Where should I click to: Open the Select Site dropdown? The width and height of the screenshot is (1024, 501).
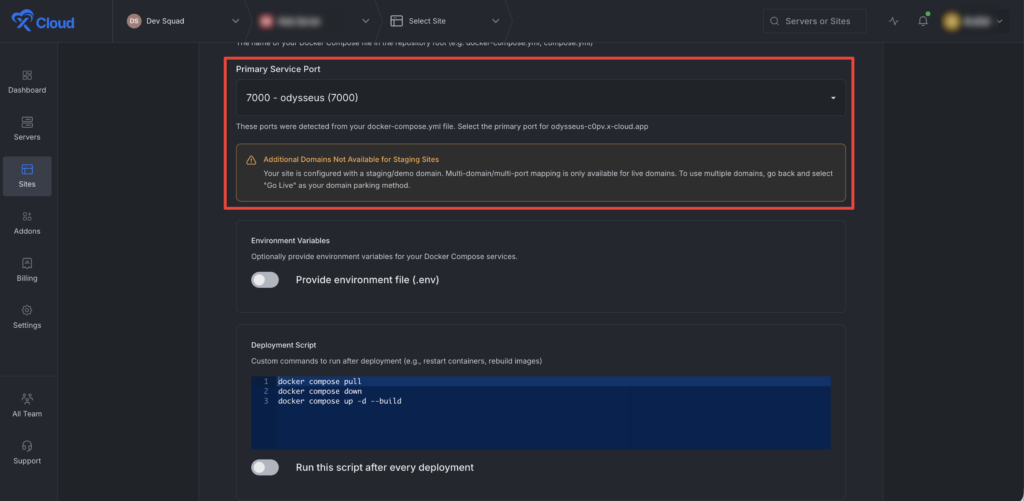pyautogui.click(x=444, y=21)
